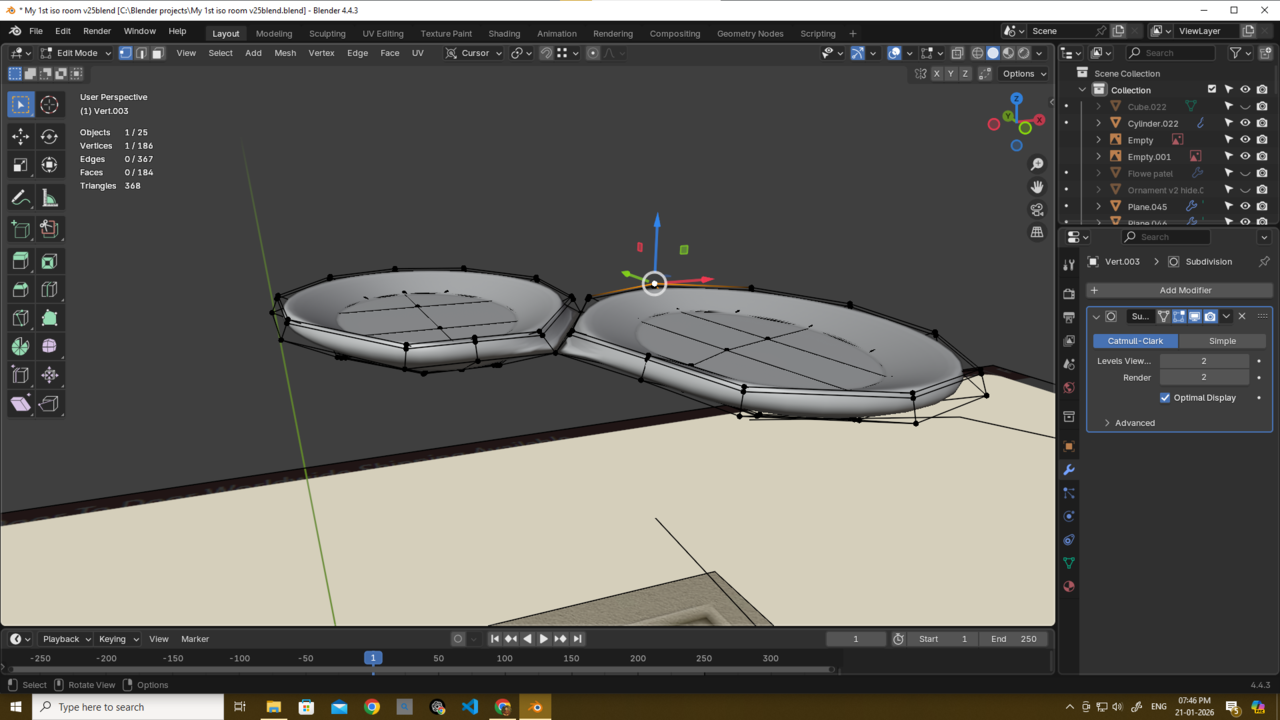Select the Rotate tool in the toolbar
Viewport: 1280px width, 720px height.
coord(49,136)
